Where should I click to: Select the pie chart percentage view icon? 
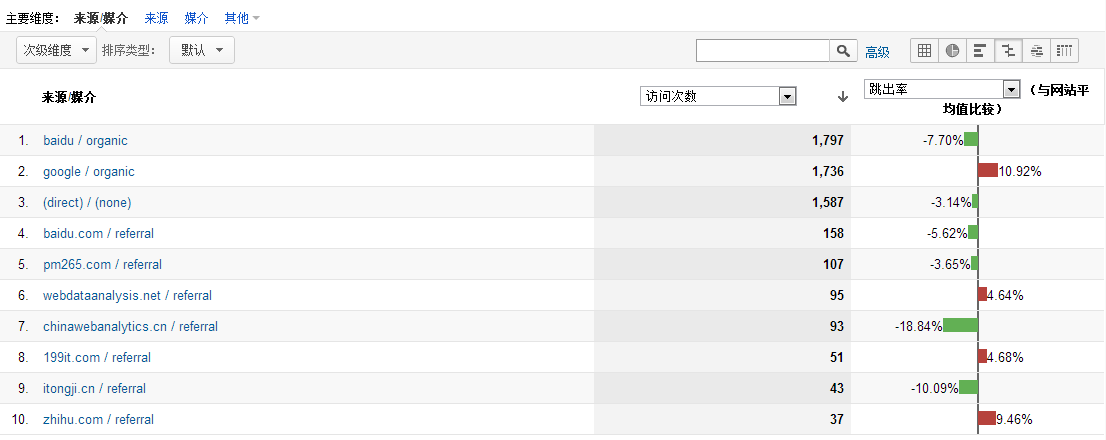tap(953, 50)
